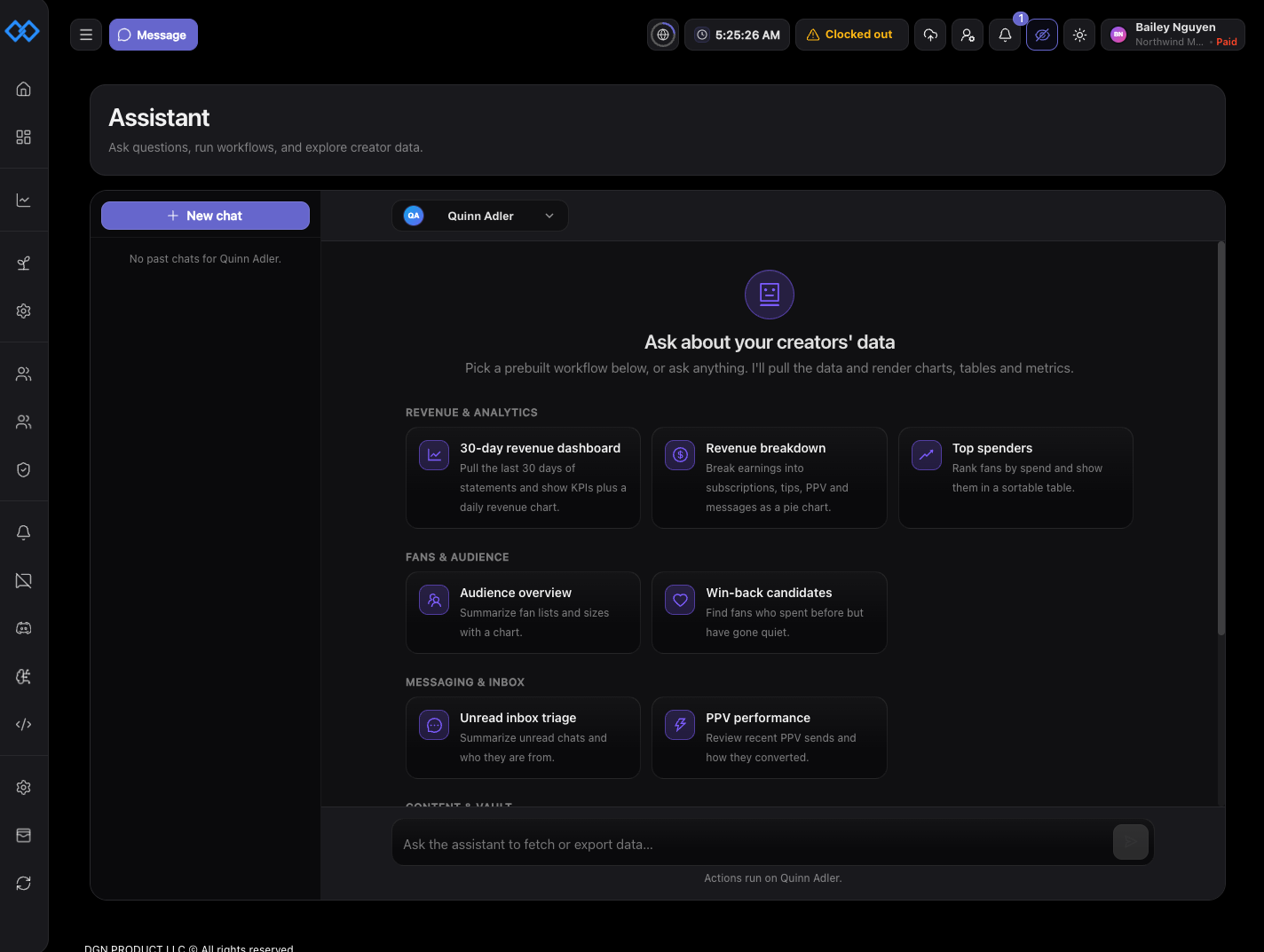Image resolution: width=1264 pixels, height=952 pixels.
Task: Open the analytics line chart sidebar icon
Action: 24,201
